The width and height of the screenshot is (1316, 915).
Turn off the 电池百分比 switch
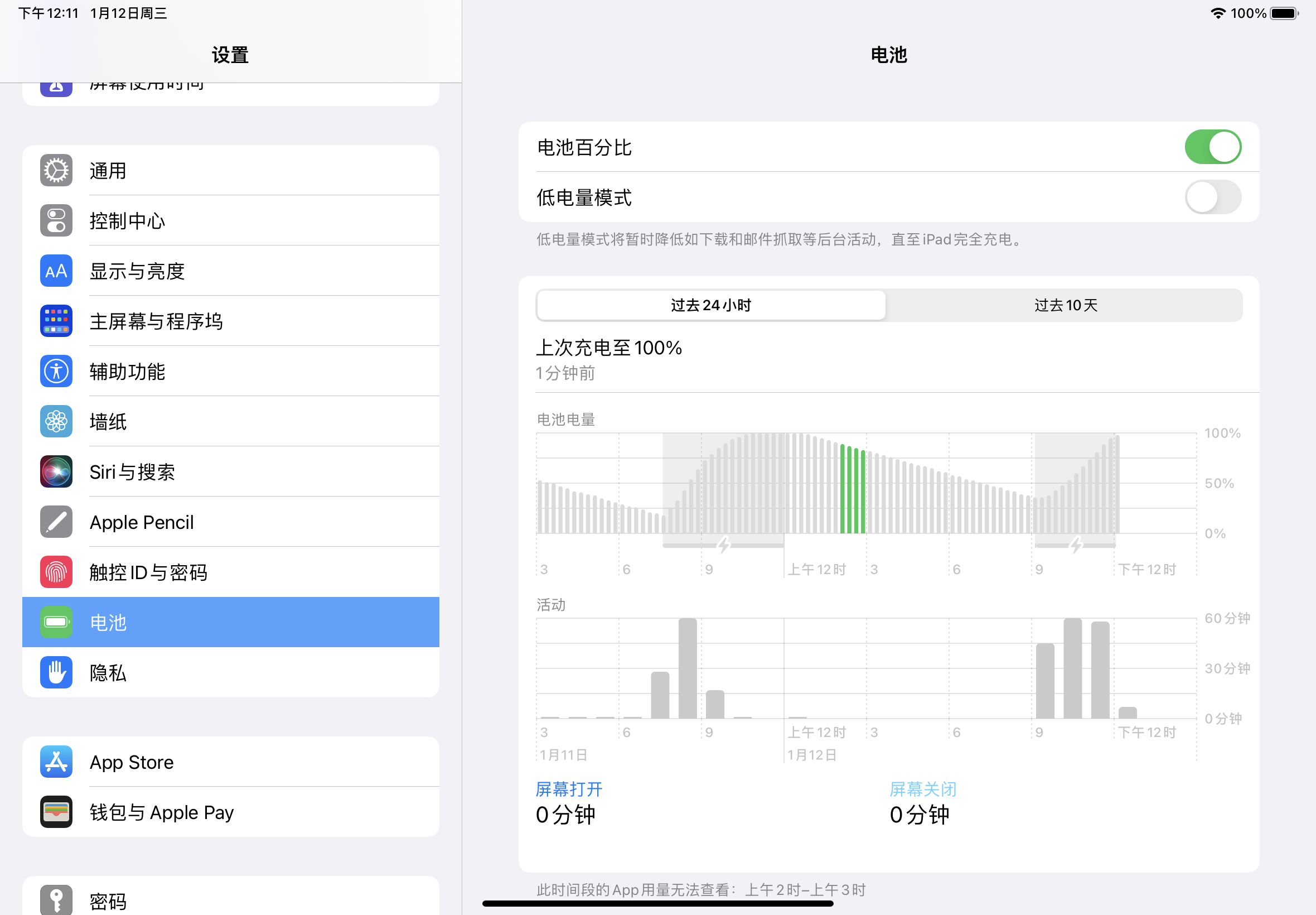(x=1212, y=147)
